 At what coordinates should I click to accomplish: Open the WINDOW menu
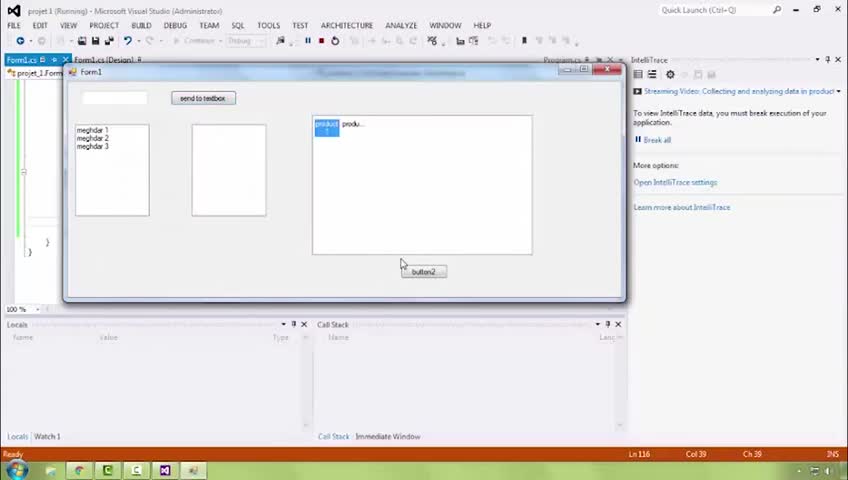tap(446, 25)
